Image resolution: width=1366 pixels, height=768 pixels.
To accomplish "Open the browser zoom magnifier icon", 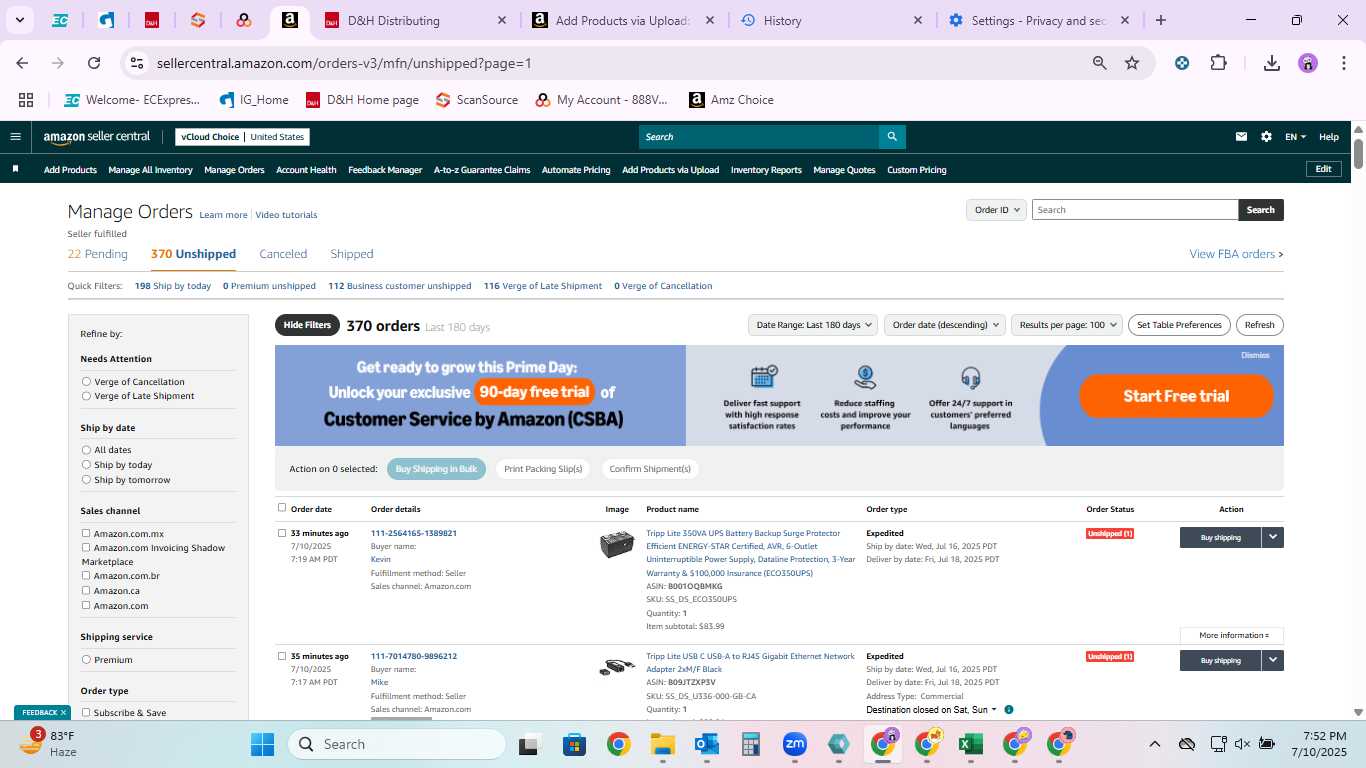I will (1100, 63).
